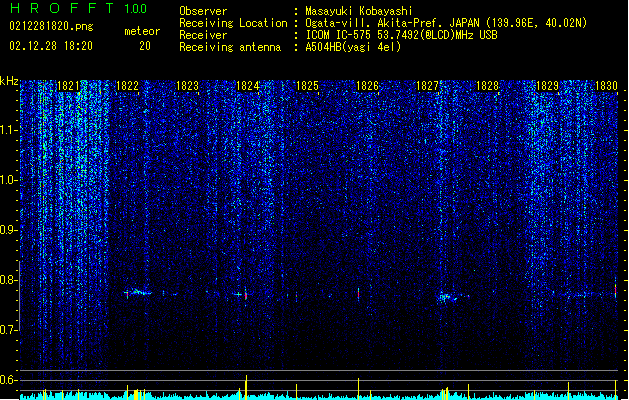The width and height of the screenshot is (629, 400).
Task: Click the 1829 time marker
Action: tap(548, 86)
